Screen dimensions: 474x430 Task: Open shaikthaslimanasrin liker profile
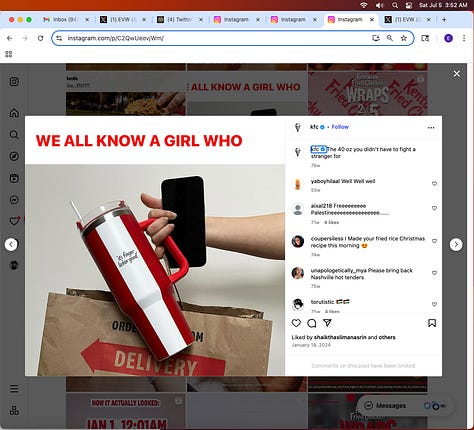[340, 337]
